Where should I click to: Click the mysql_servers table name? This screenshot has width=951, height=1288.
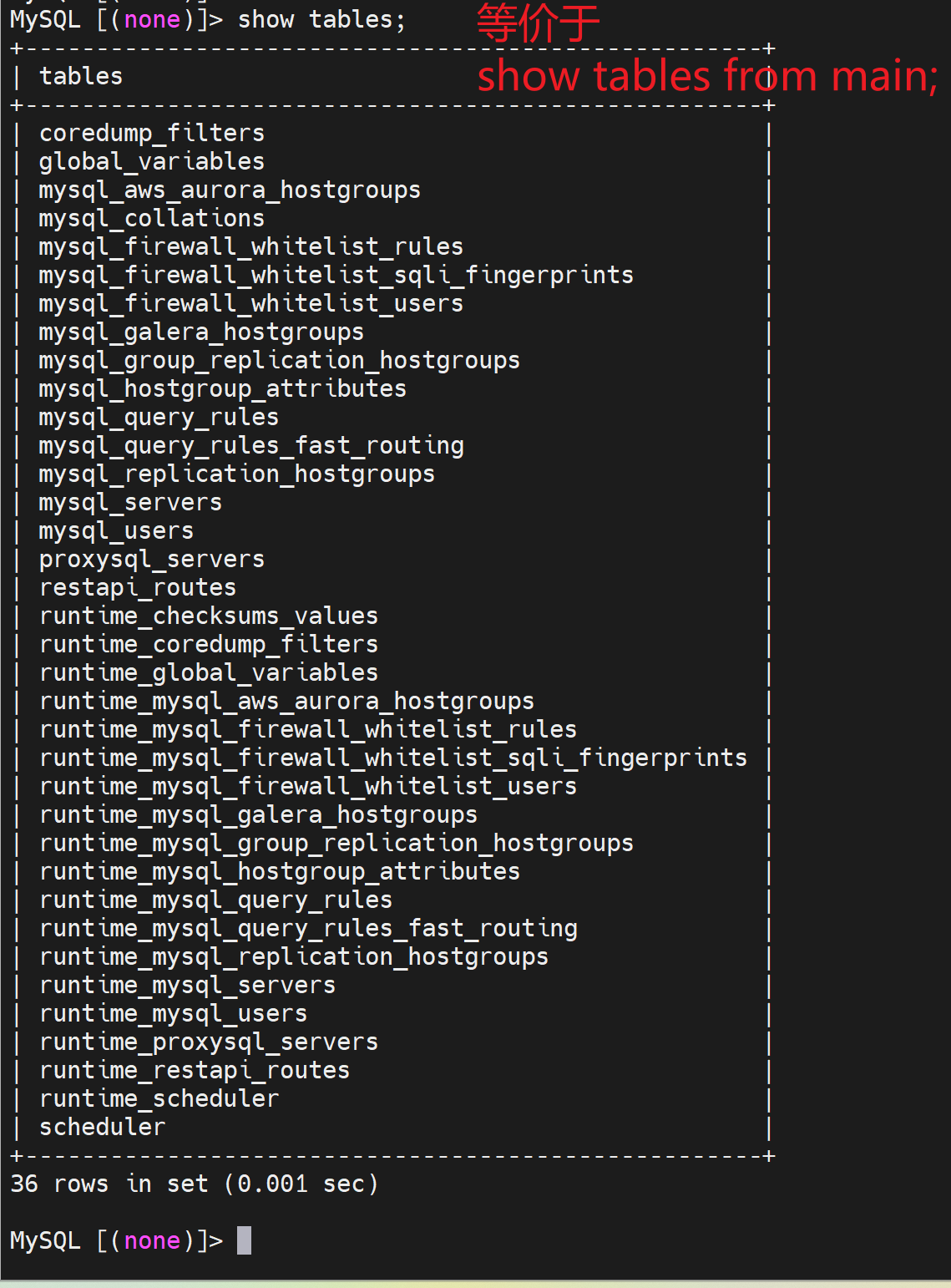click(x=130, y=502)
